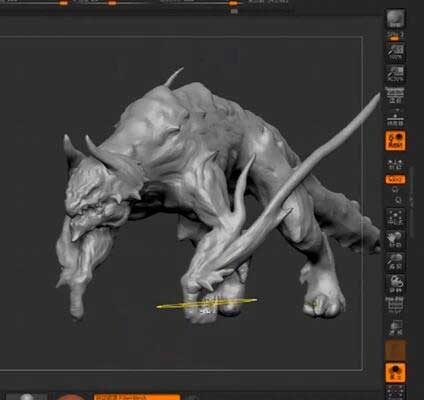The width and height of the screenshot is (424, 400).
Task: Toggle the Floor grid button
Action: (395, 118)
